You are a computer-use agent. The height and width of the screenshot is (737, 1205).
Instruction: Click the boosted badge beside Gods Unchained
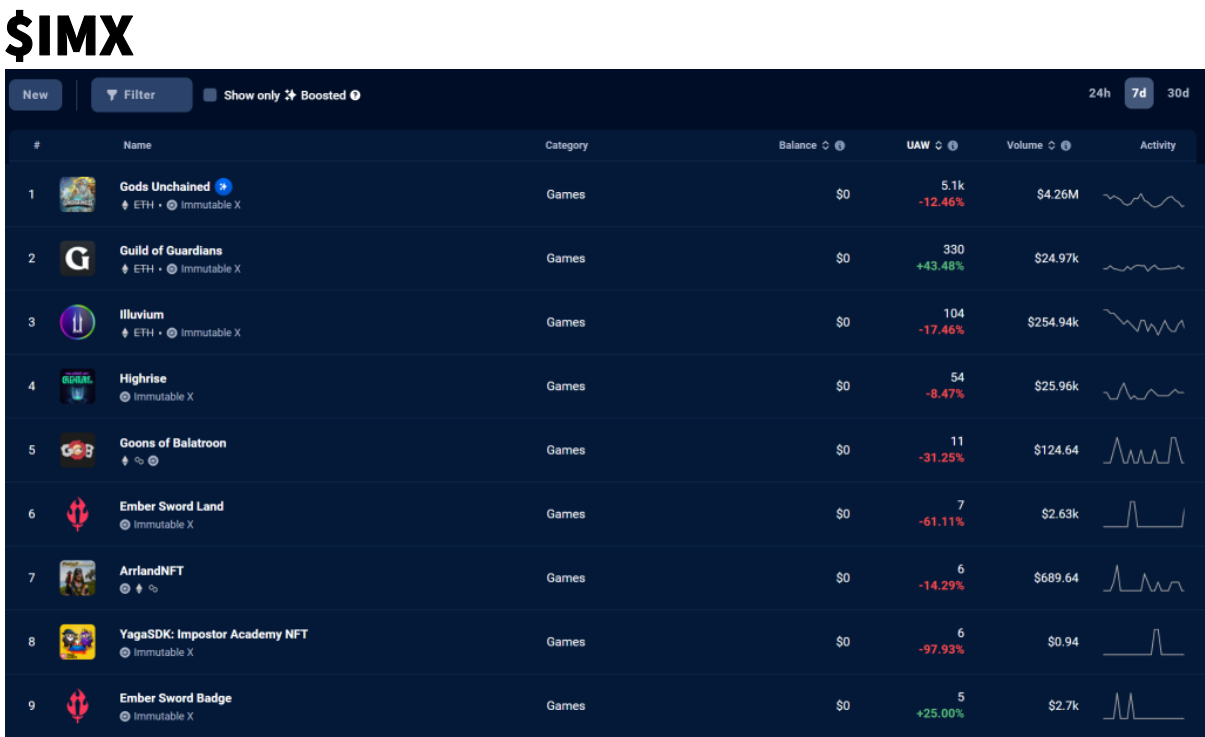pos(222,186)
